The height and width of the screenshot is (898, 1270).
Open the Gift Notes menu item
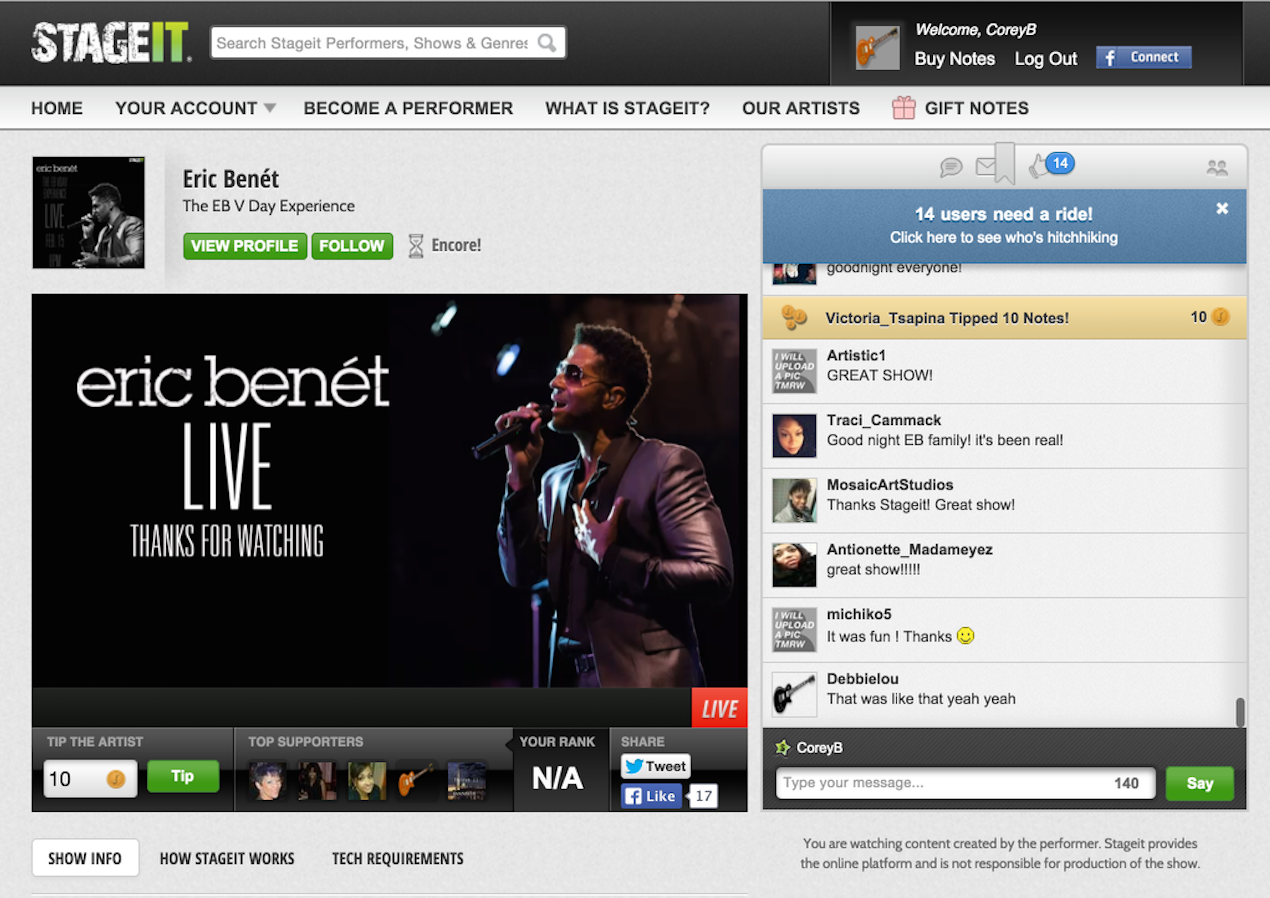[x=960, y=108]
